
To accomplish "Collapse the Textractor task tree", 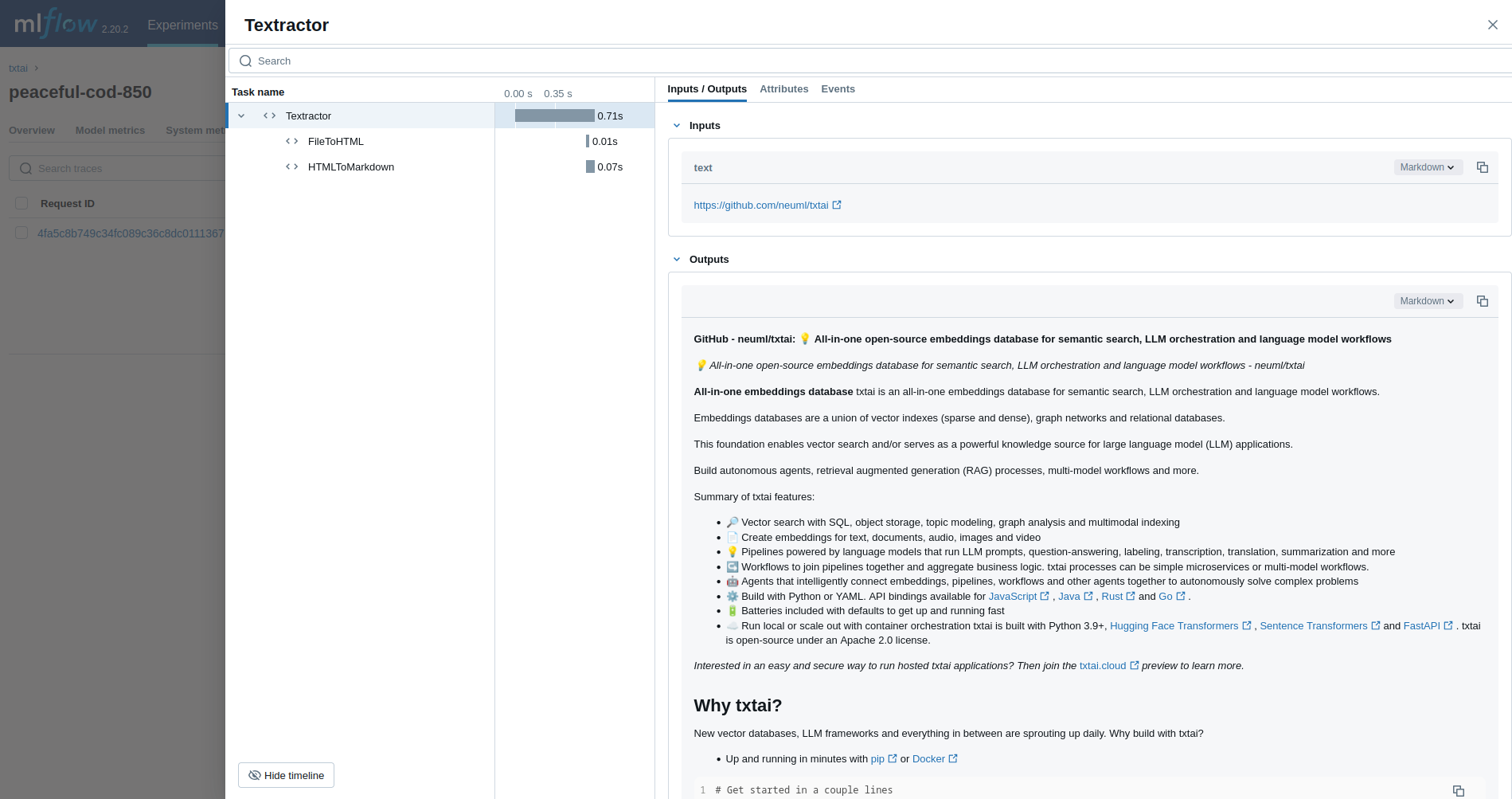I will 241,116.
